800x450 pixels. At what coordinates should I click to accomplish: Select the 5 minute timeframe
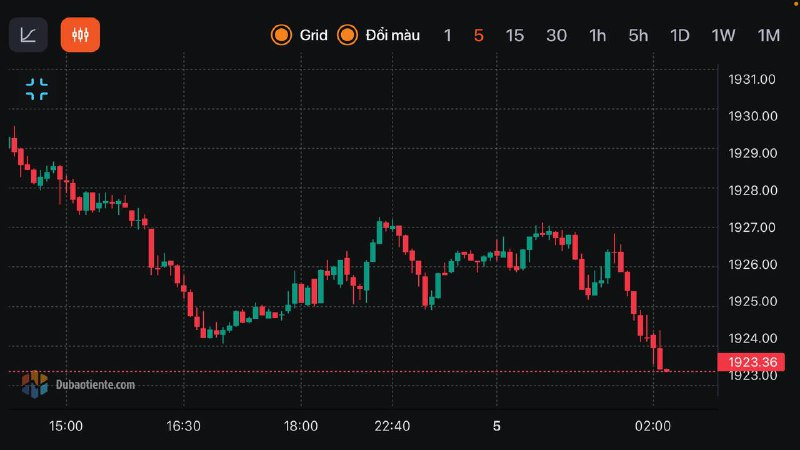[x=478, y=35]
